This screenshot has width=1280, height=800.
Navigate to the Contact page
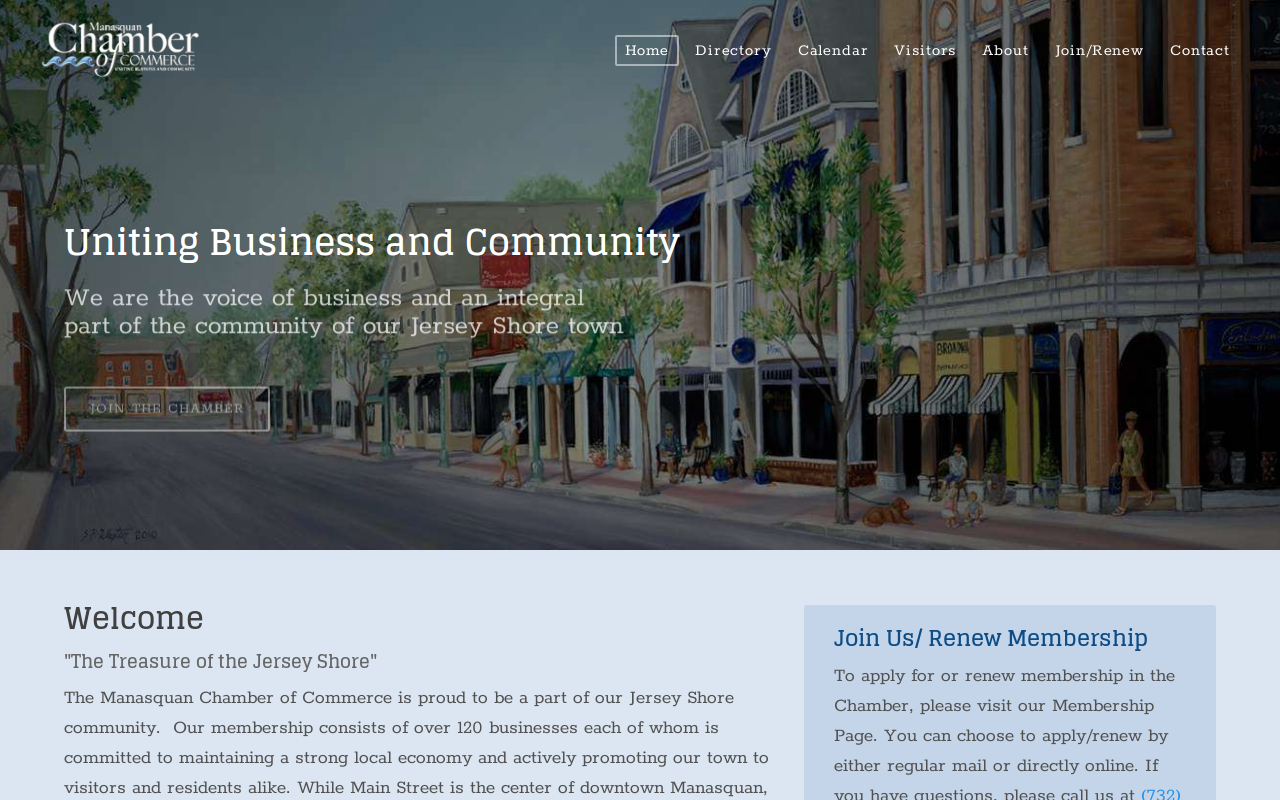click(x=1200, y=51)
